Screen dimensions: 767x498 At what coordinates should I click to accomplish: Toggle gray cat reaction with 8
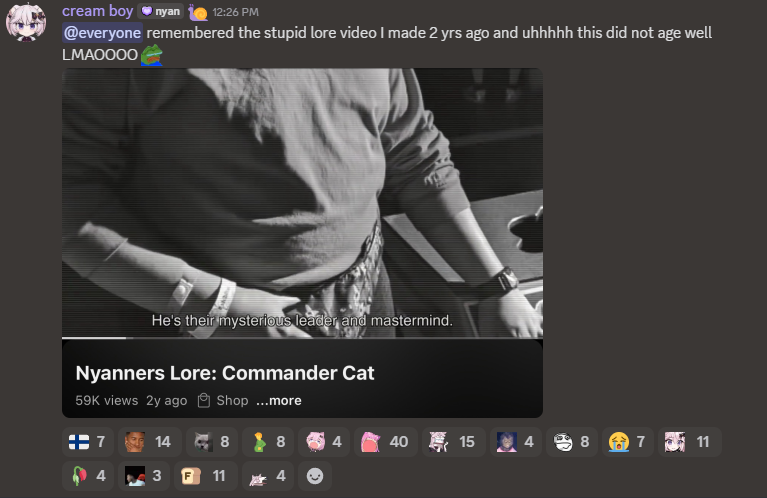point(212,442)
